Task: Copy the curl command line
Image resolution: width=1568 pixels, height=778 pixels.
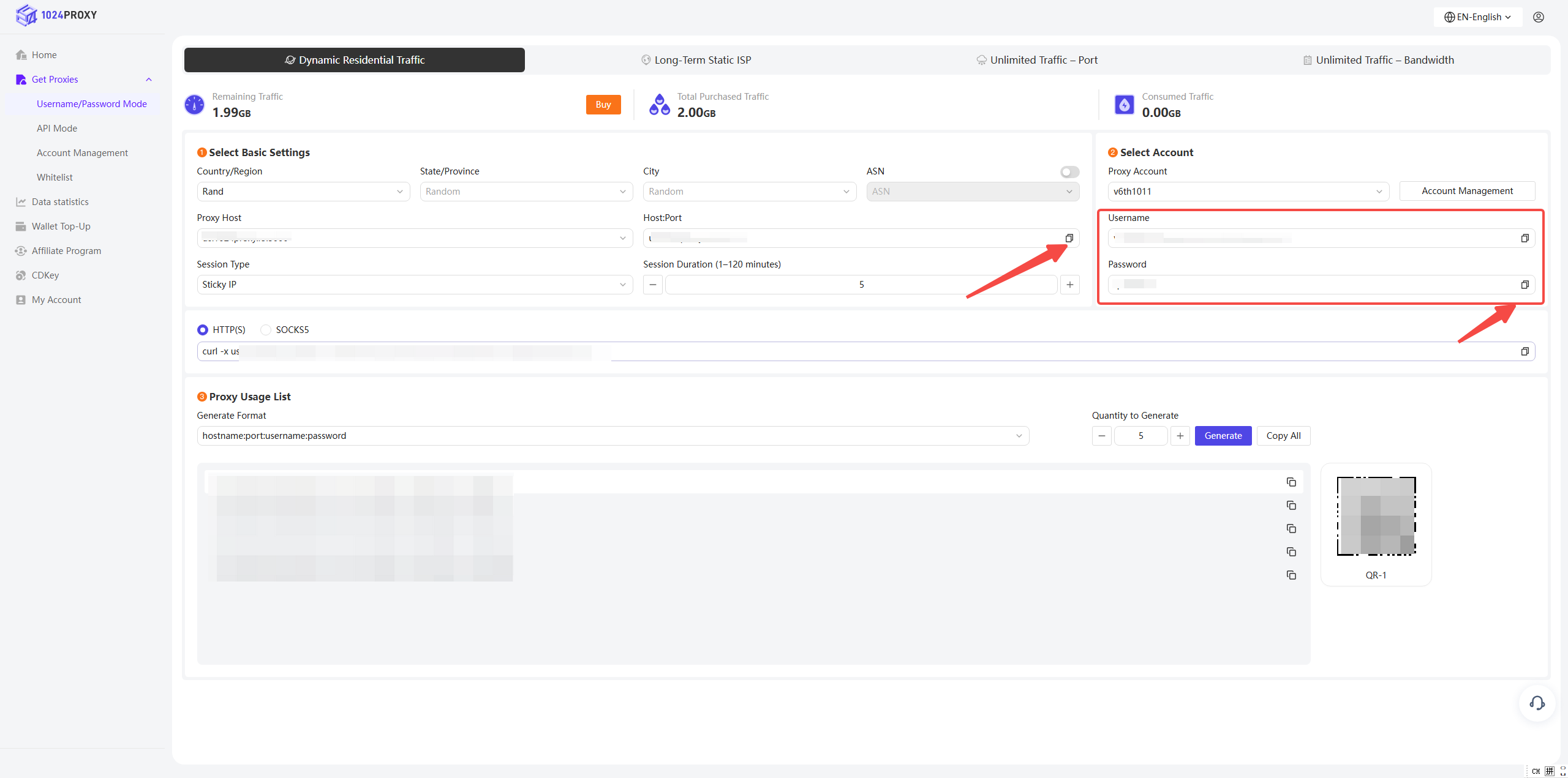Action: (x=1525, y=351)
